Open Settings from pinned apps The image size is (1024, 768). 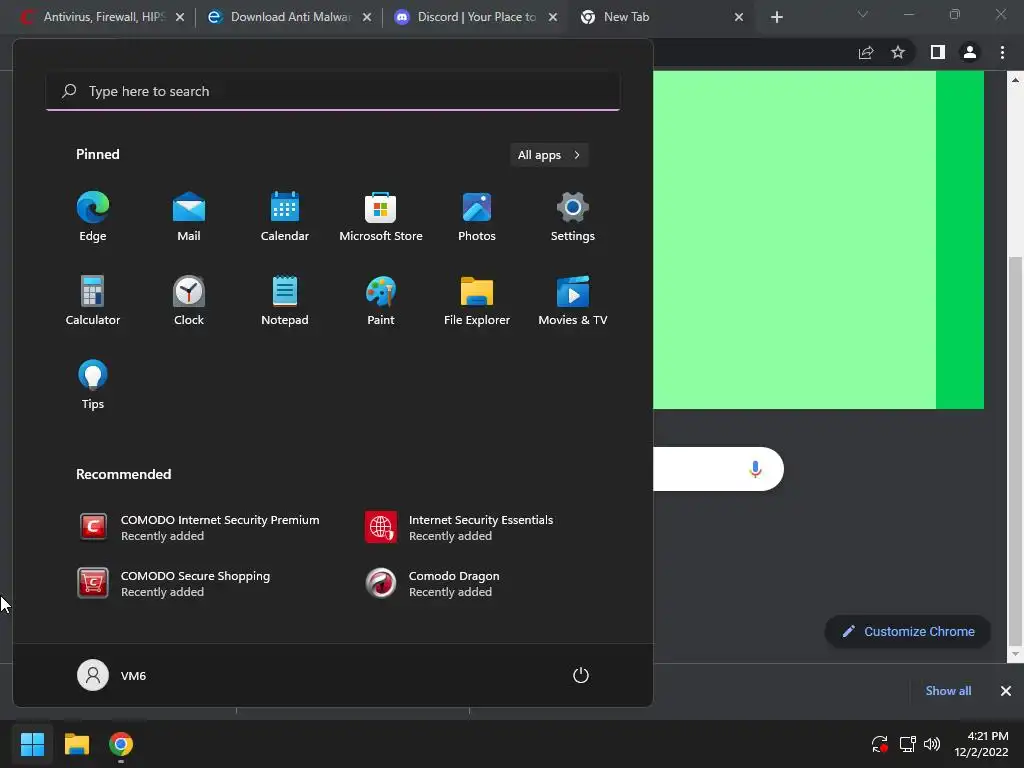click(573, 217)
